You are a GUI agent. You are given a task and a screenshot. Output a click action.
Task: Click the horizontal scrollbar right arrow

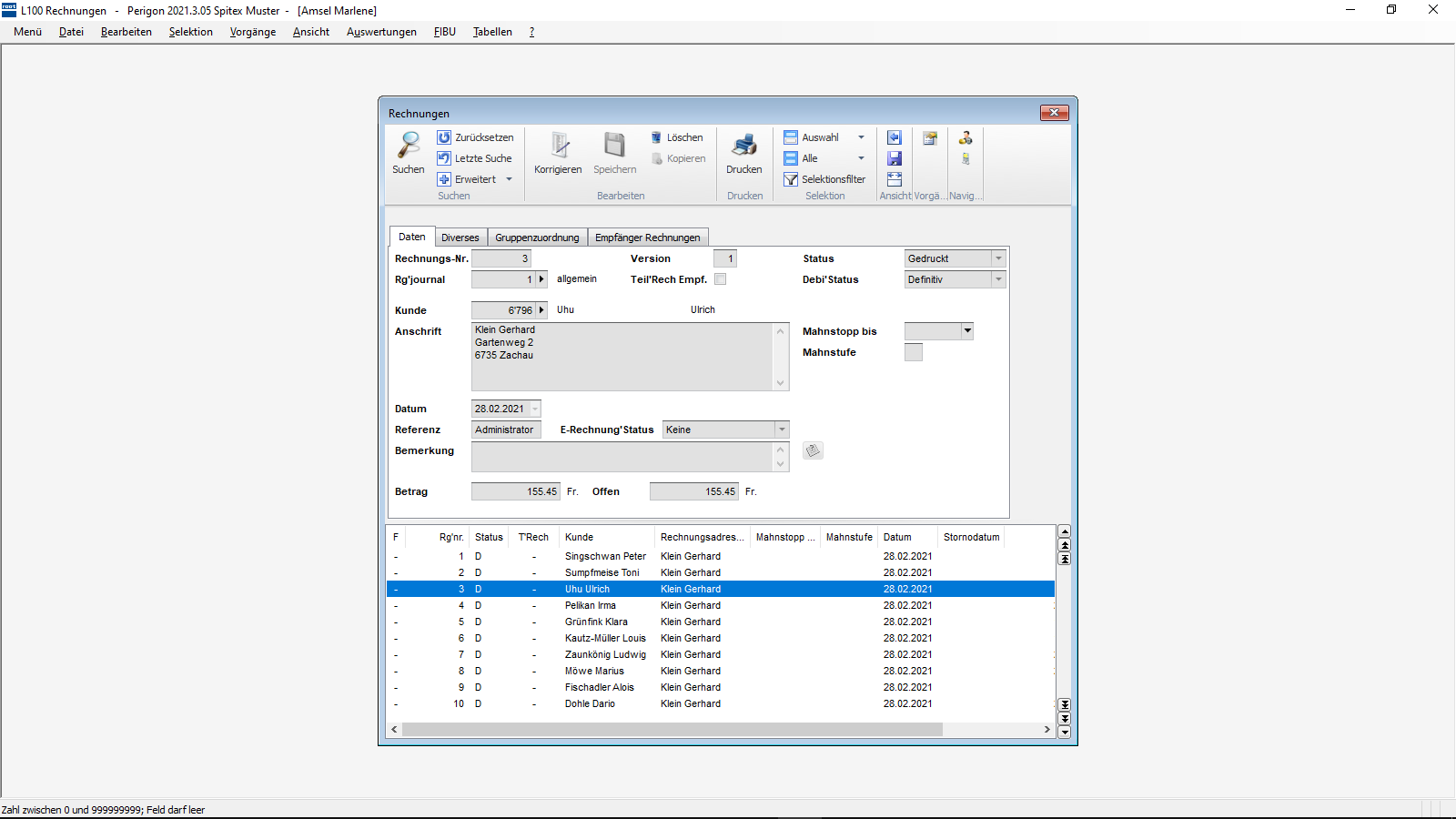coord(1046,730)
